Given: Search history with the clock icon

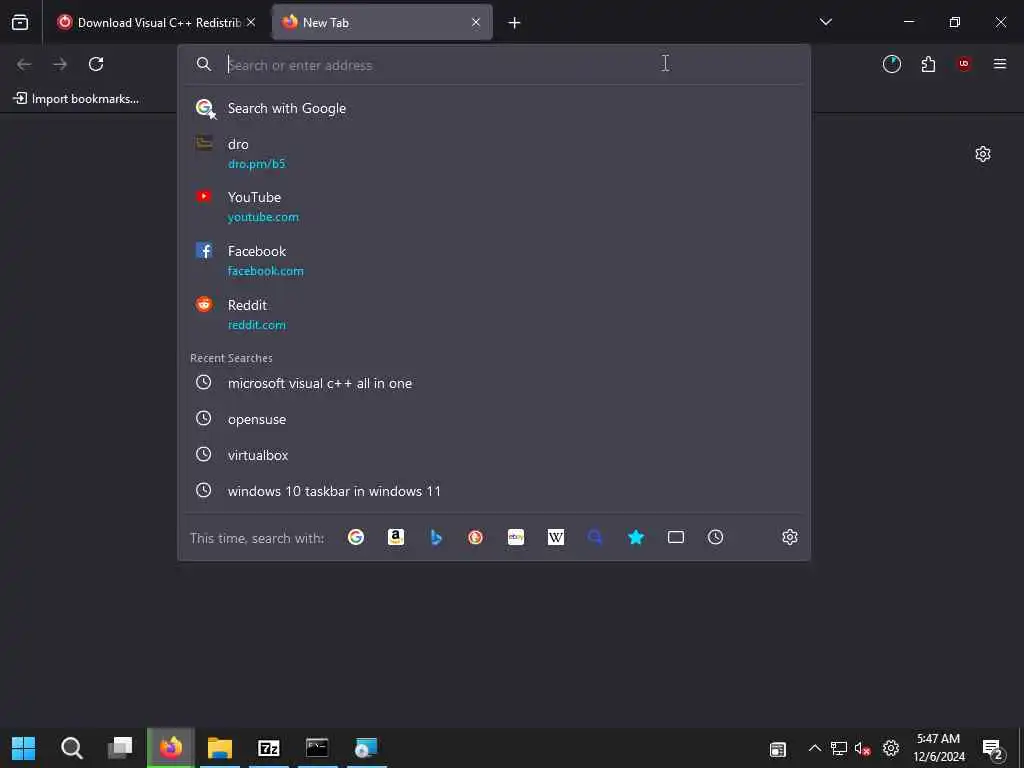Looking at the screenshot, I should pyautogui.click(x=716, y=537).
